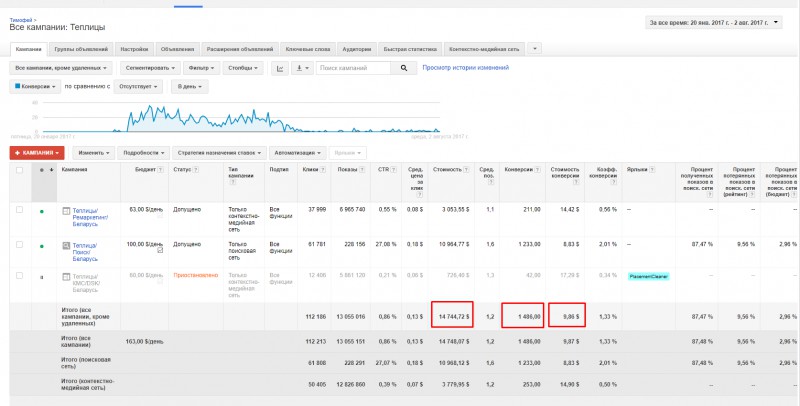
Task: Switch to Ключевые слова tab
Action: tap(308, 49)
